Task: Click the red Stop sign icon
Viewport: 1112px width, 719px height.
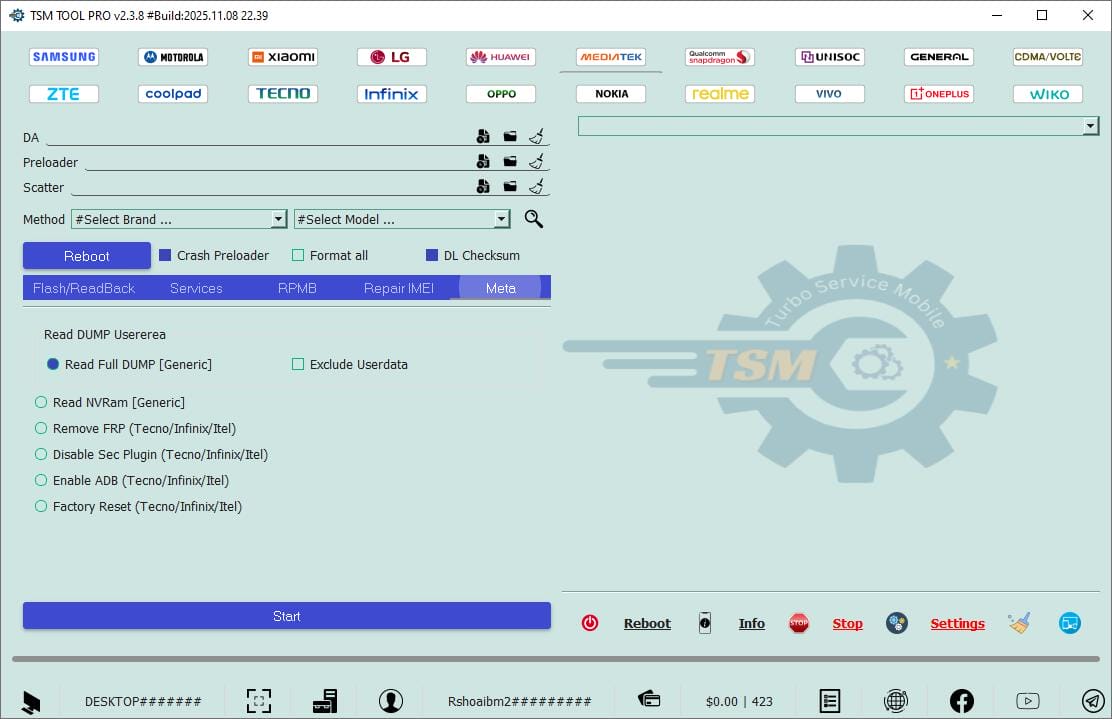Action: 799,622
